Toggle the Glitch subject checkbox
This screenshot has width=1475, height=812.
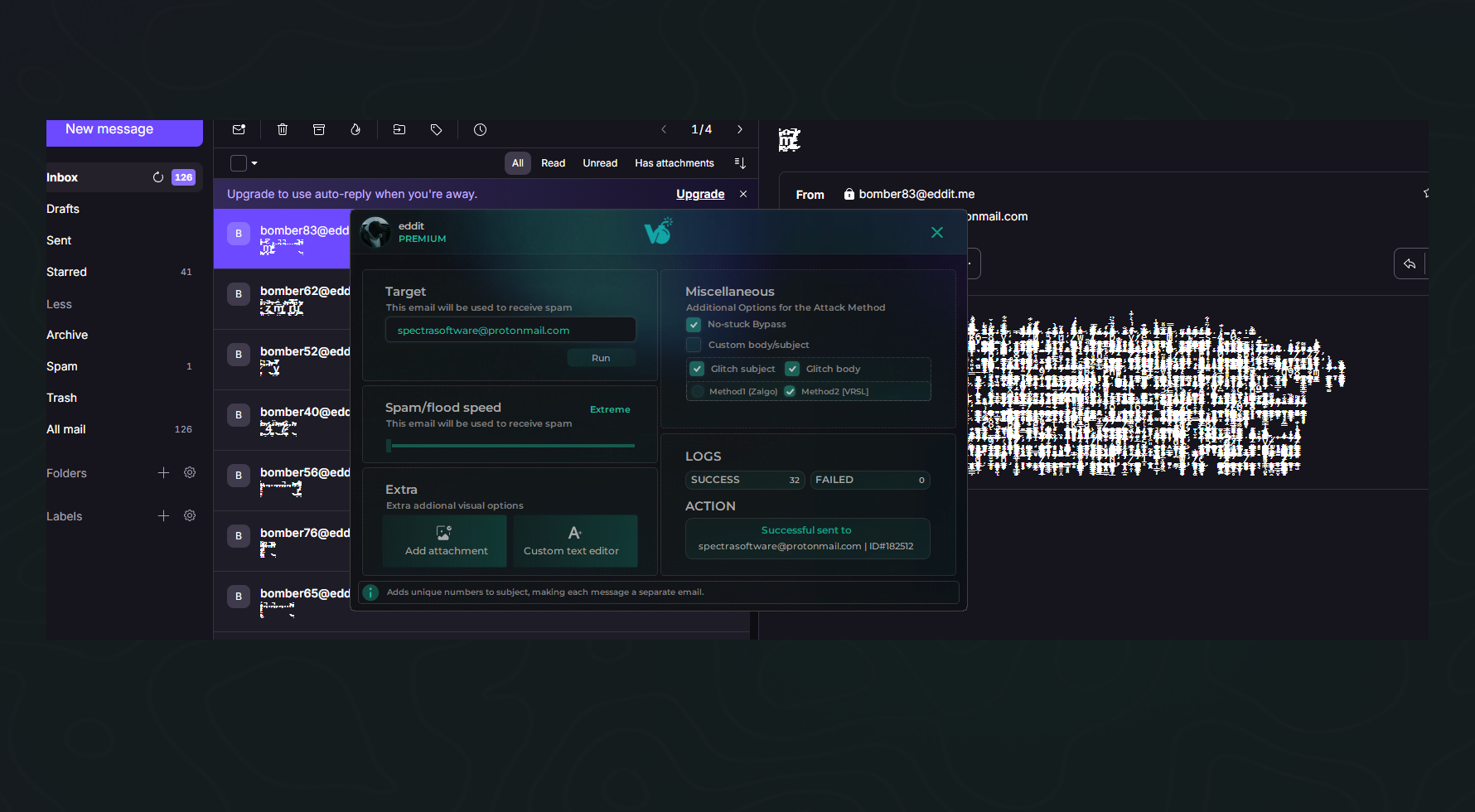(697, 369)
